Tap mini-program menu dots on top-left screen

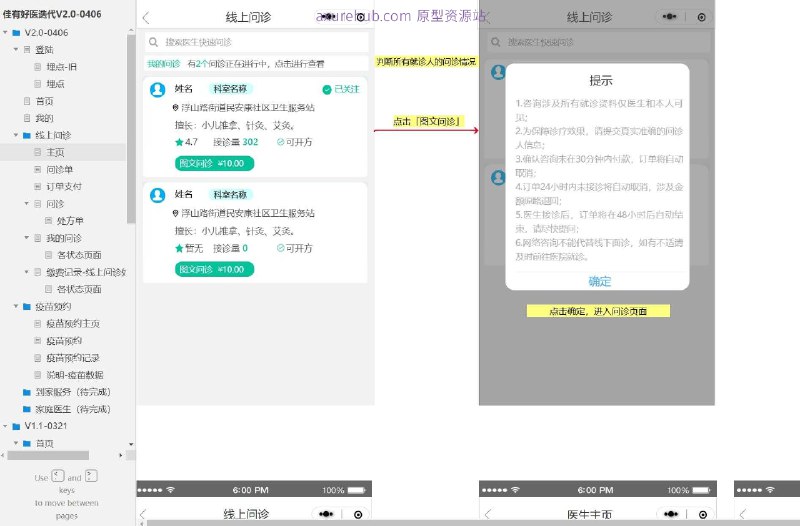(x=328, y=17)
